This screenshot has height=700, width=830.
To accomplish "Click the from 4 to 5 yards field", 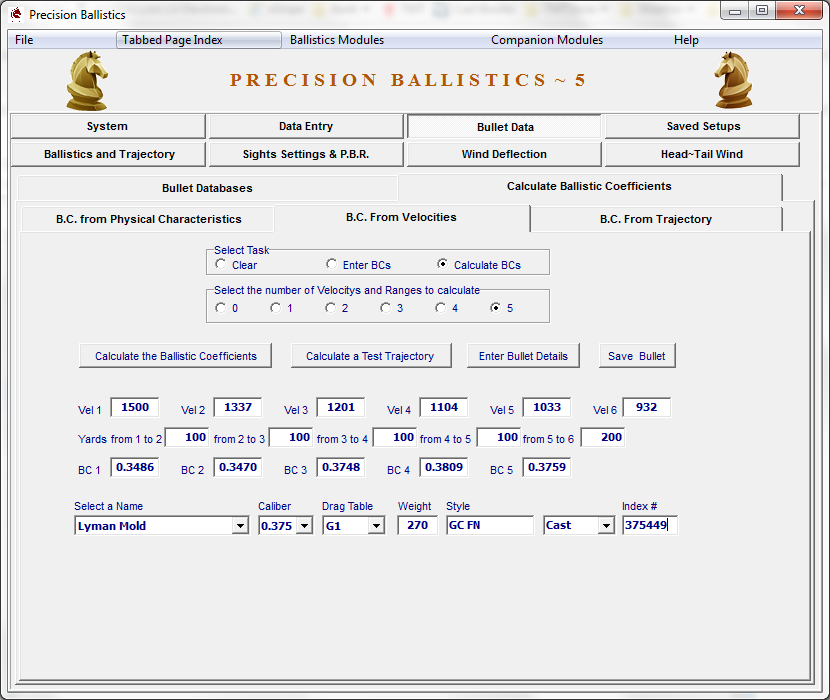I will click(x=499, y=437).
